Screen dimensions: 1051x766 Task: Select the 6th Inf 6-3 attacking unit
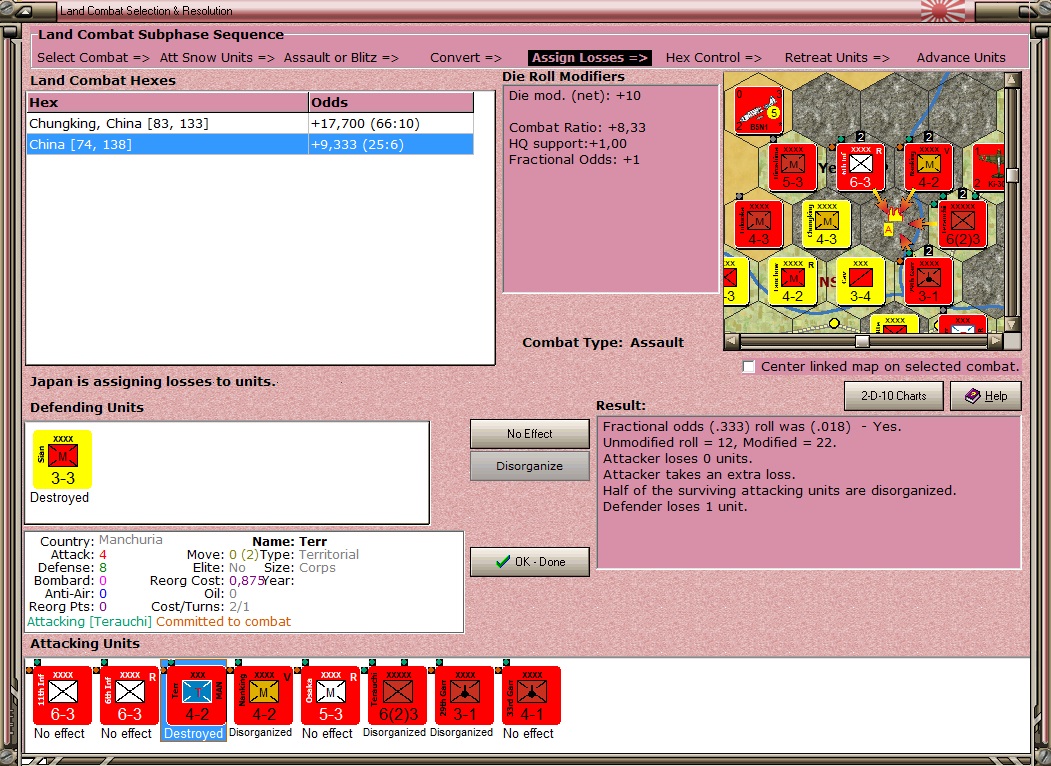[x=129, y=696]
